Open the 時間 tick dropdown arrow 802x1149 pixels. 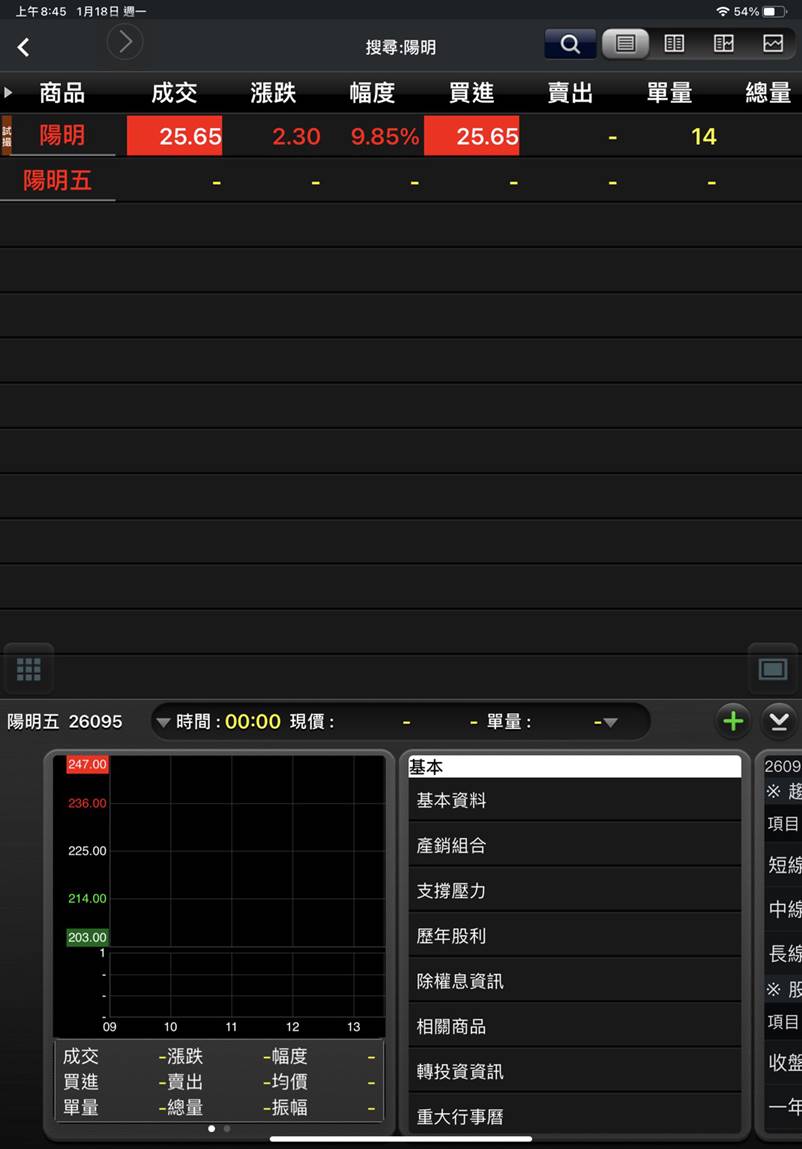[163, 722]
